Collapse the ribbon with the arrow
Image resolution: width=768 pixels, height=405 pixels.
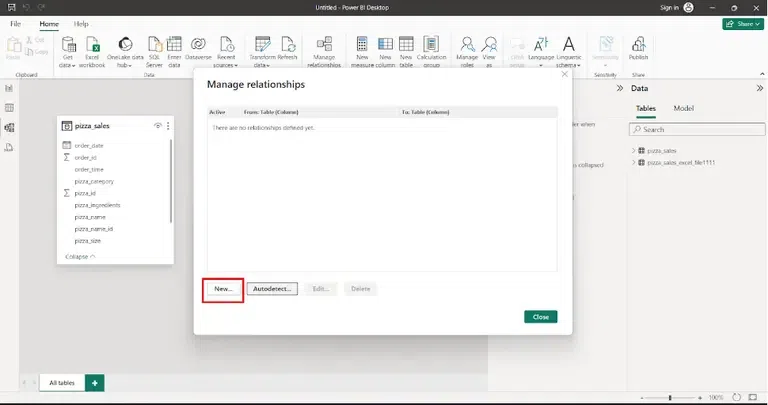point(762,74)
